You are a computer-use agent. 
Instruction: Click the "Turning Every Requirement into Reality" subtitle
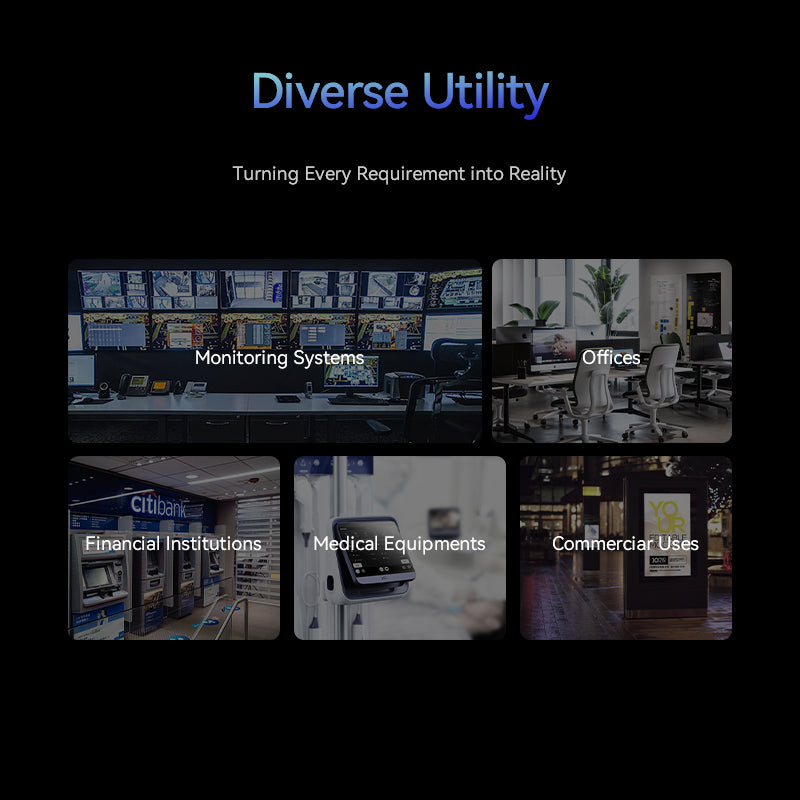point(399,174)
